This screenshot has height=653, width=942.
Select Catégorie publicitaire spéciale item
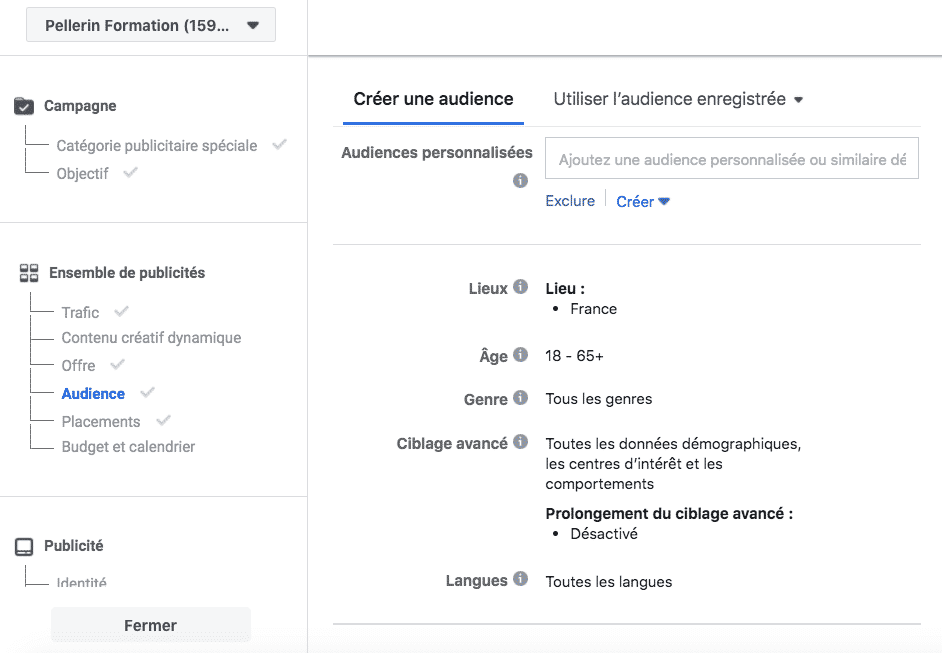pos(157,145)
